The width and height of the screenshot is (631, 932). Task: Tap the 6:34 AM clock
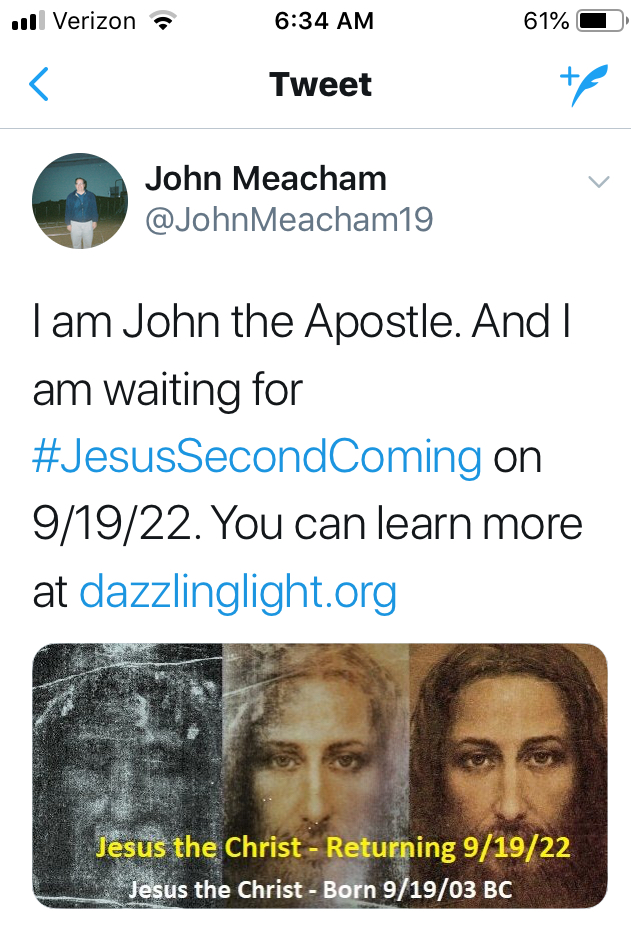pos(323,21)
